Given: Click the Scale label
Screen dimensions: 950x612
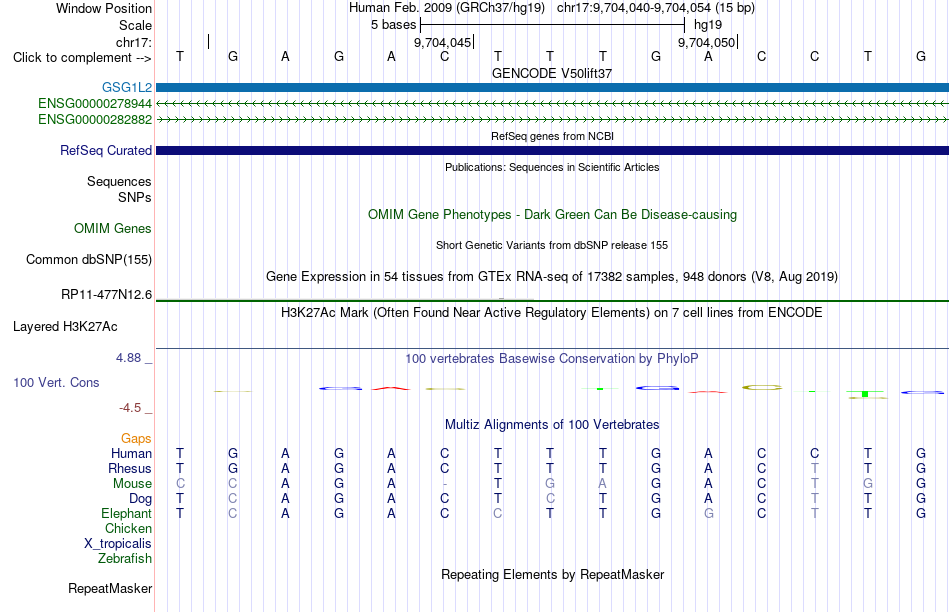Looking at the screenshot, I should pyautogui.click(x=135, y=25).
